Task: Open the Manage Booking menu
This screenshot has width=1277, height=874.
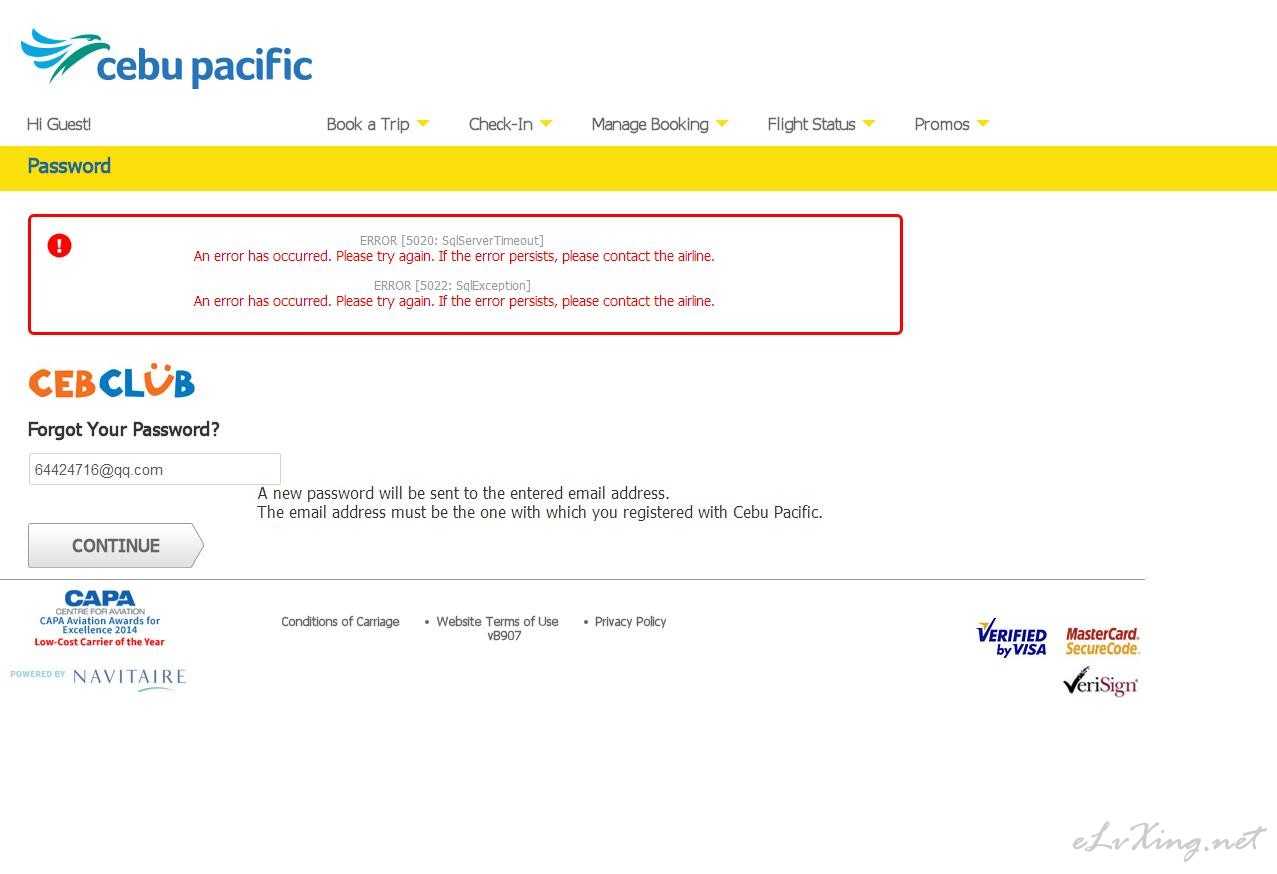Action: tap(650, 124)
